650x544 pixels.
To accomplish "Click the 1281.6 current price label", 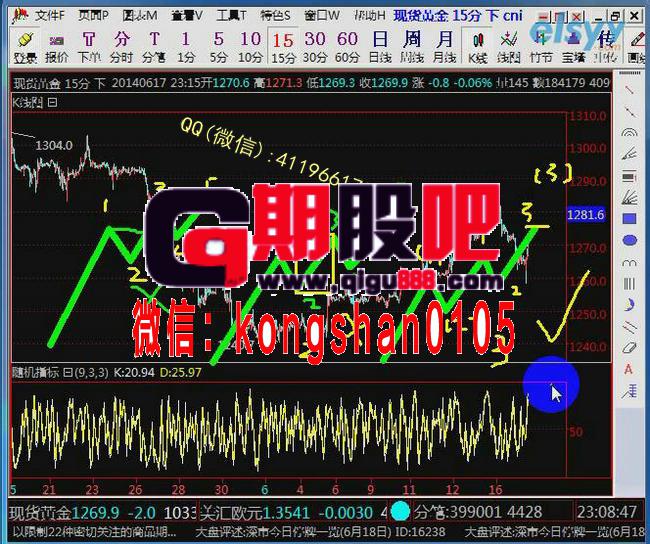I will coord(585,215).
